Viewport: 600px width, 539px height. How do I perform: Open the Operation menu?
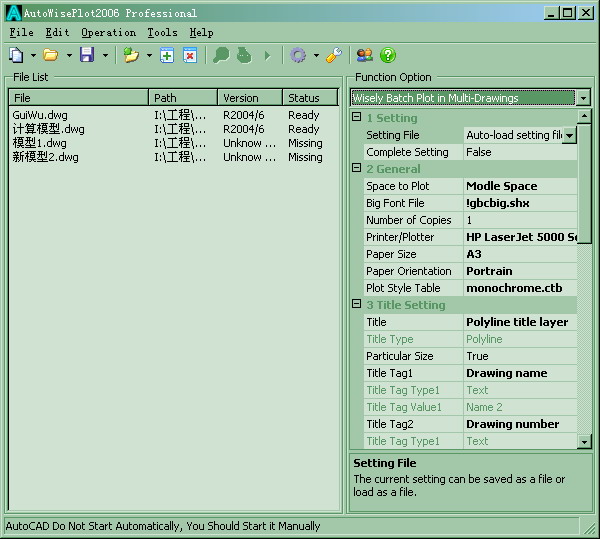[108, 33]
